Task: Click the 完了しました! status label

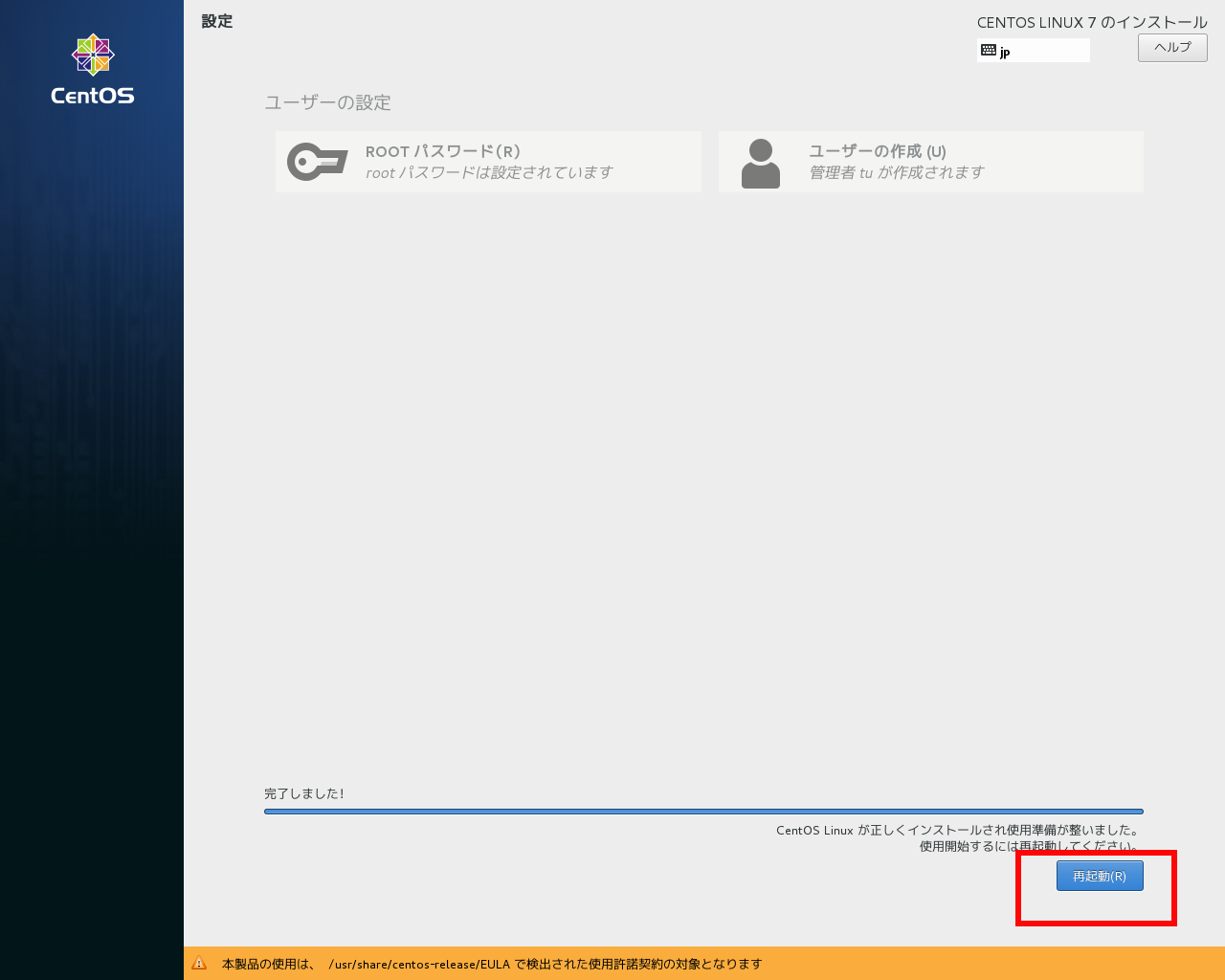Action: (x=303, y=793)
